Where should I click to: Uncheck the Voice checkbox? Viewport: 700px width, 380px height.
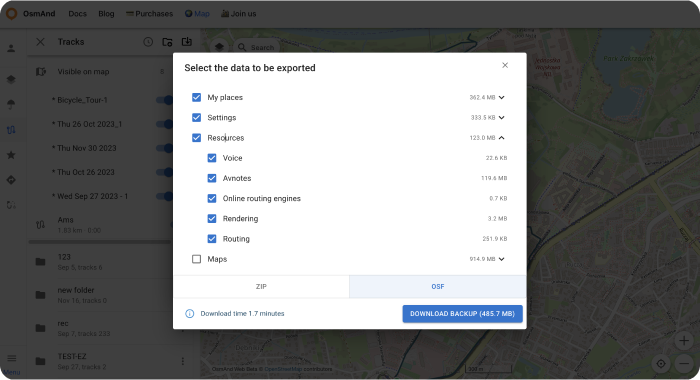click(212, 158)
